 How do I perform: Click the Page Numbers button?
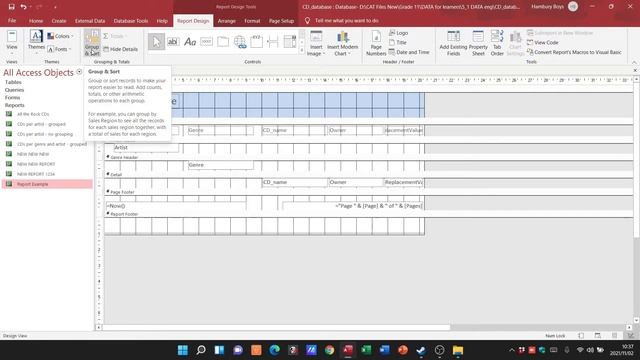[x=376, y=44]
